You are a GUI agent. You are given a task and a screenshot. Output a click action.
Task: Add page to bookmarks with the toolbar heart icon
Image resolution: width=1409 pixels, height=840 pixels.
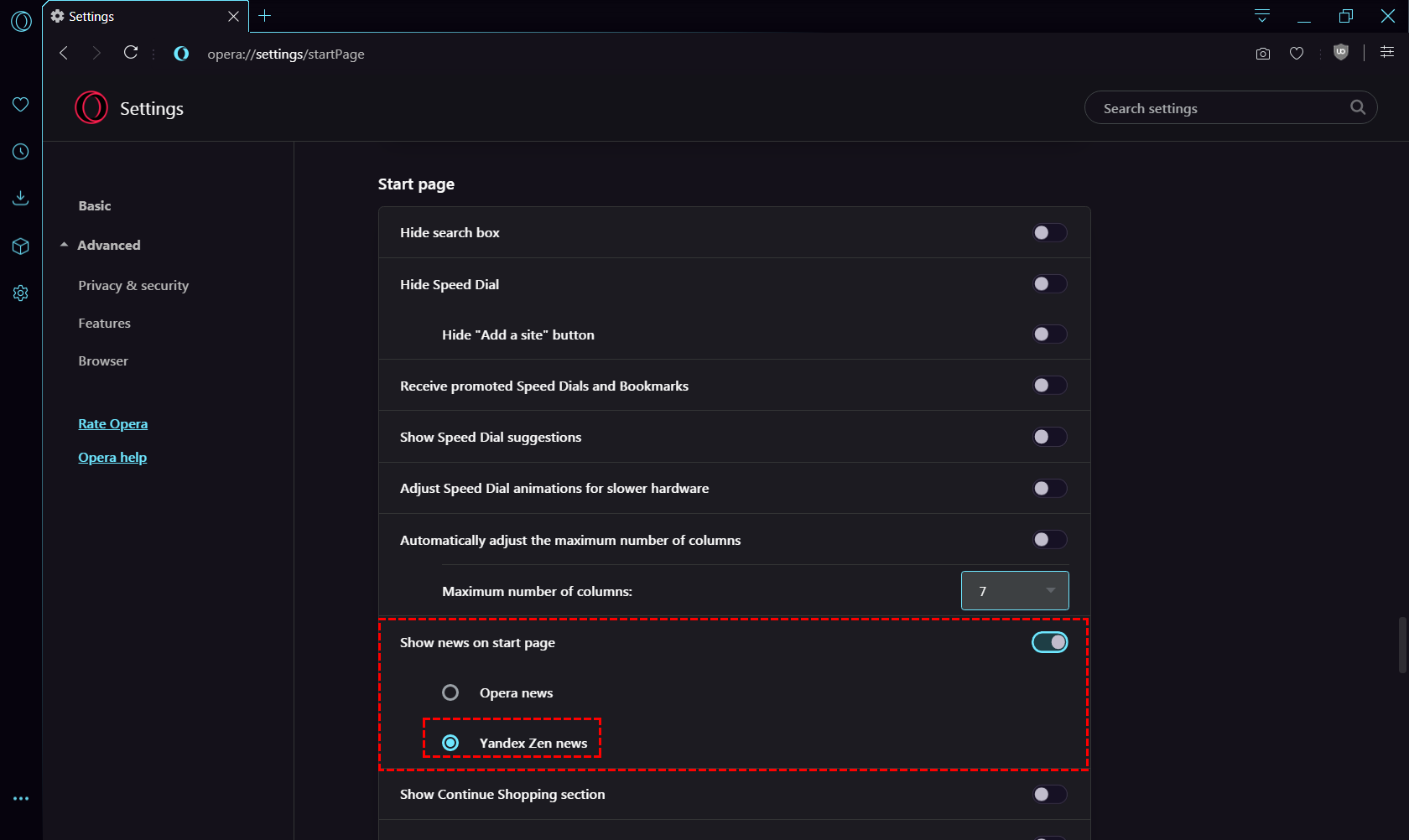tap(1297, 54)
